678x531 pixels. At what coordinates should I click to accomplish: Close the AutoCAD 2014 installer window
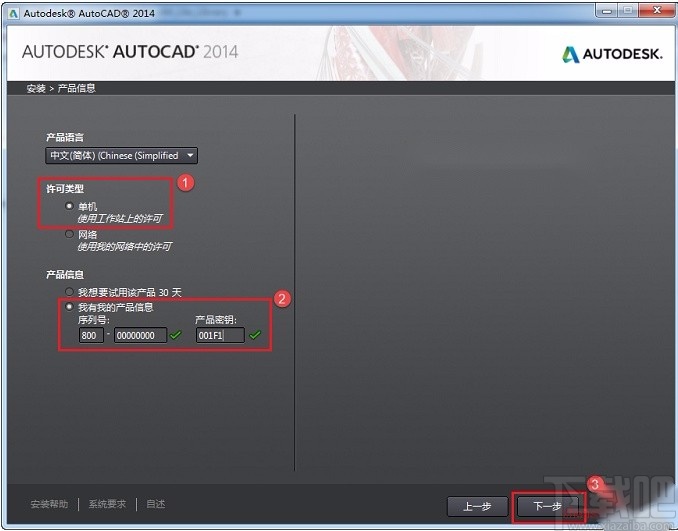(x=657, y=10)
